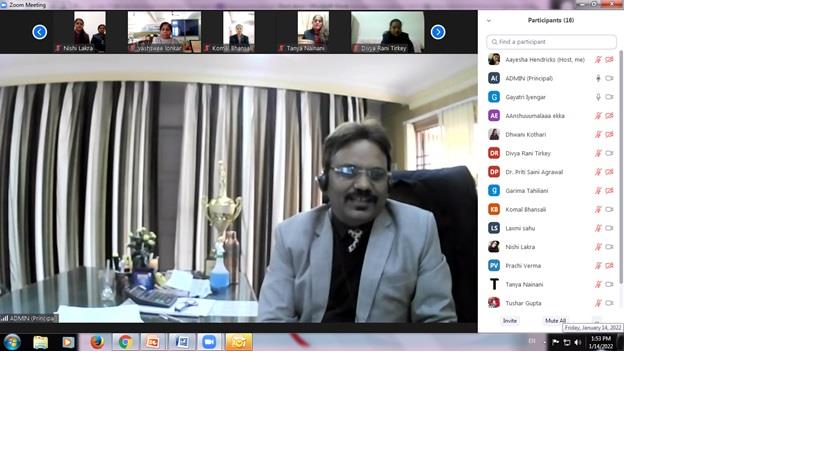
Task: Select Garima Tahiliani participant name
Action: tap(526, 191)
